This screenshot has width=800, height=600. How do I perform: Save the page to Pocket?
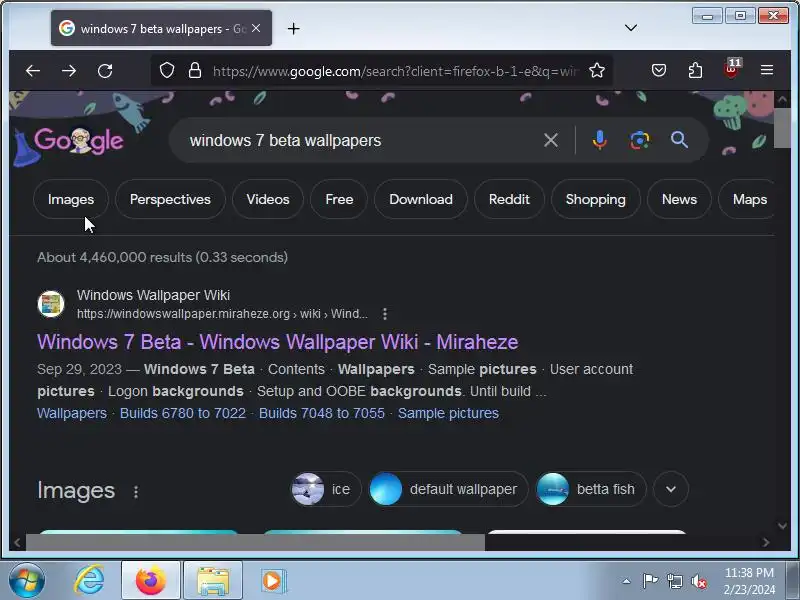659,70
